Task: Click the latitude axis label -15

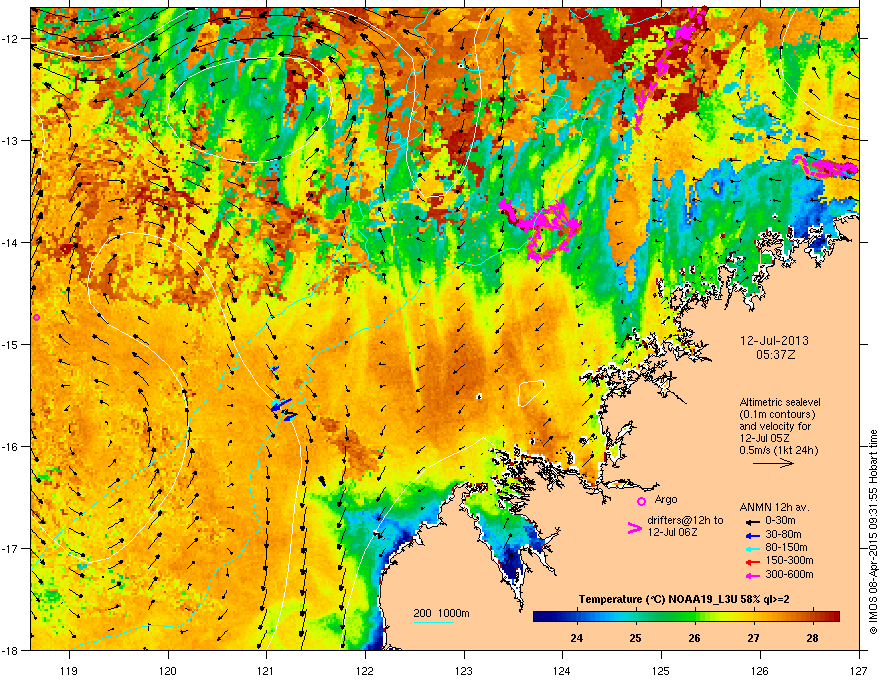Action: 11,344
